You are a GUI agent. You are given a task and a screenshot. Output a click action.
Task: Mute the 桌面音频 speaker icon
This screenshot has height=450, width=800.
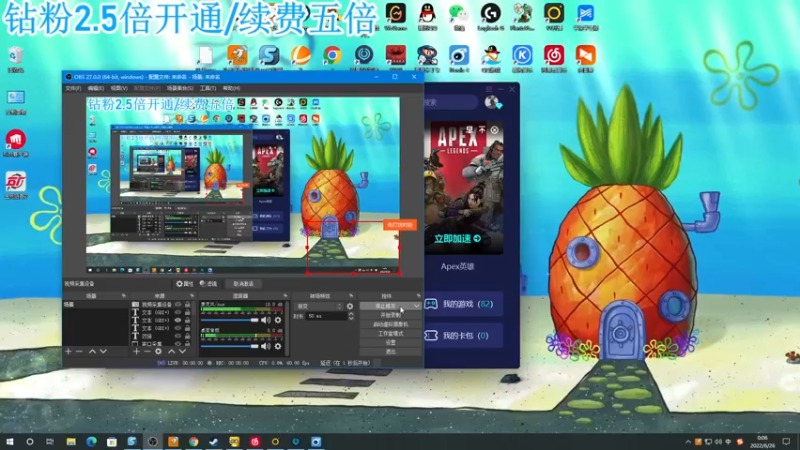pyautogui.click(x=266, y=346)
